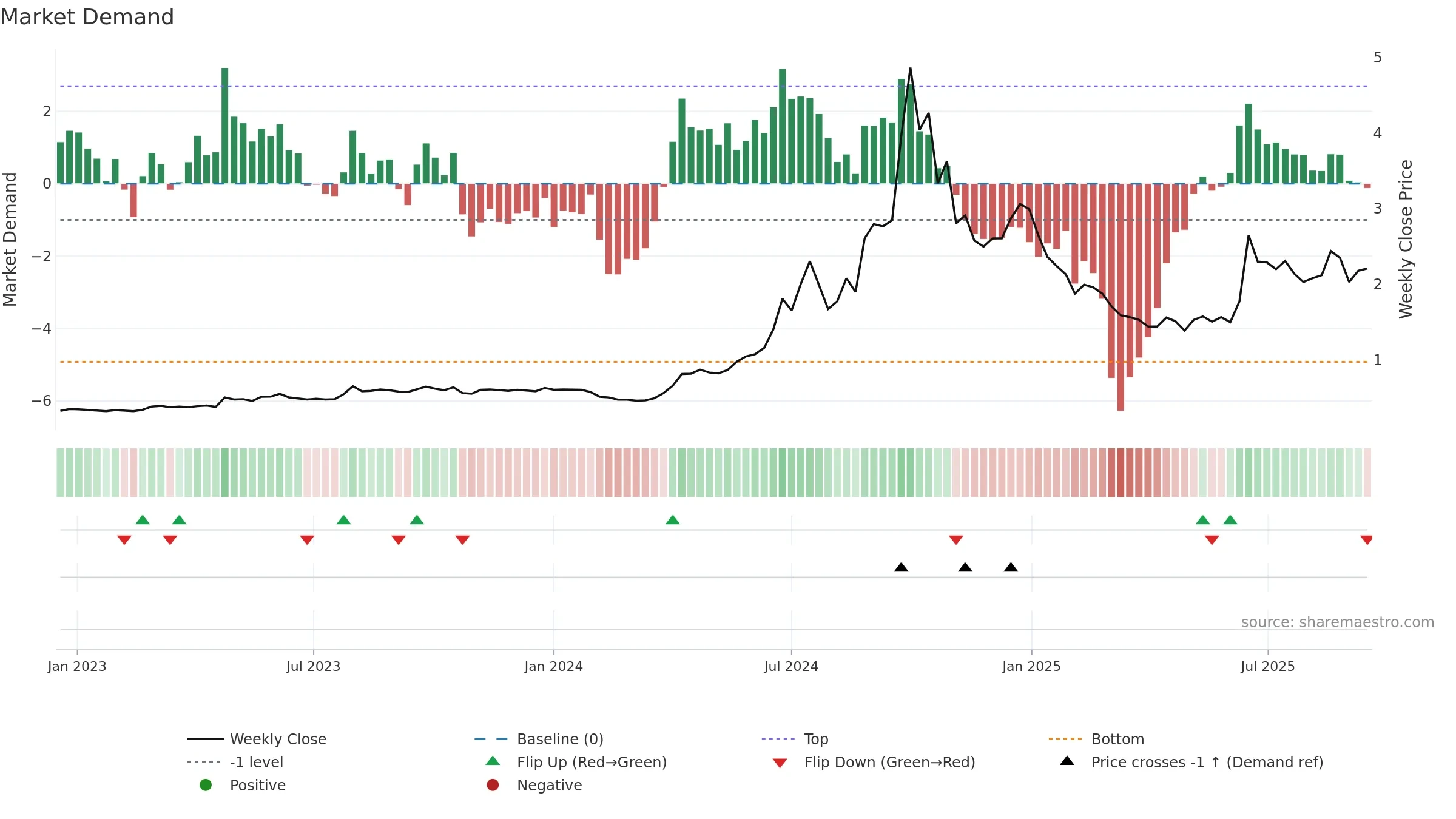Screen dimensions: 1456x819
Task: Click the green flip-up marker between Jan and Jul 2024
Action: (673, 520)
